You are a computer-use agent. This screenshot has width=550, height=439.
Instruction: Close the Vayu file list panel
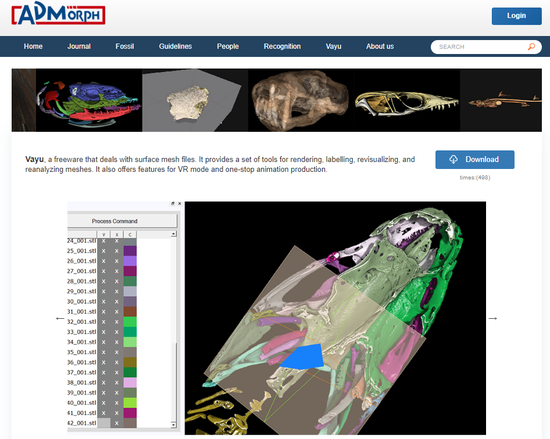pos(179,203)
